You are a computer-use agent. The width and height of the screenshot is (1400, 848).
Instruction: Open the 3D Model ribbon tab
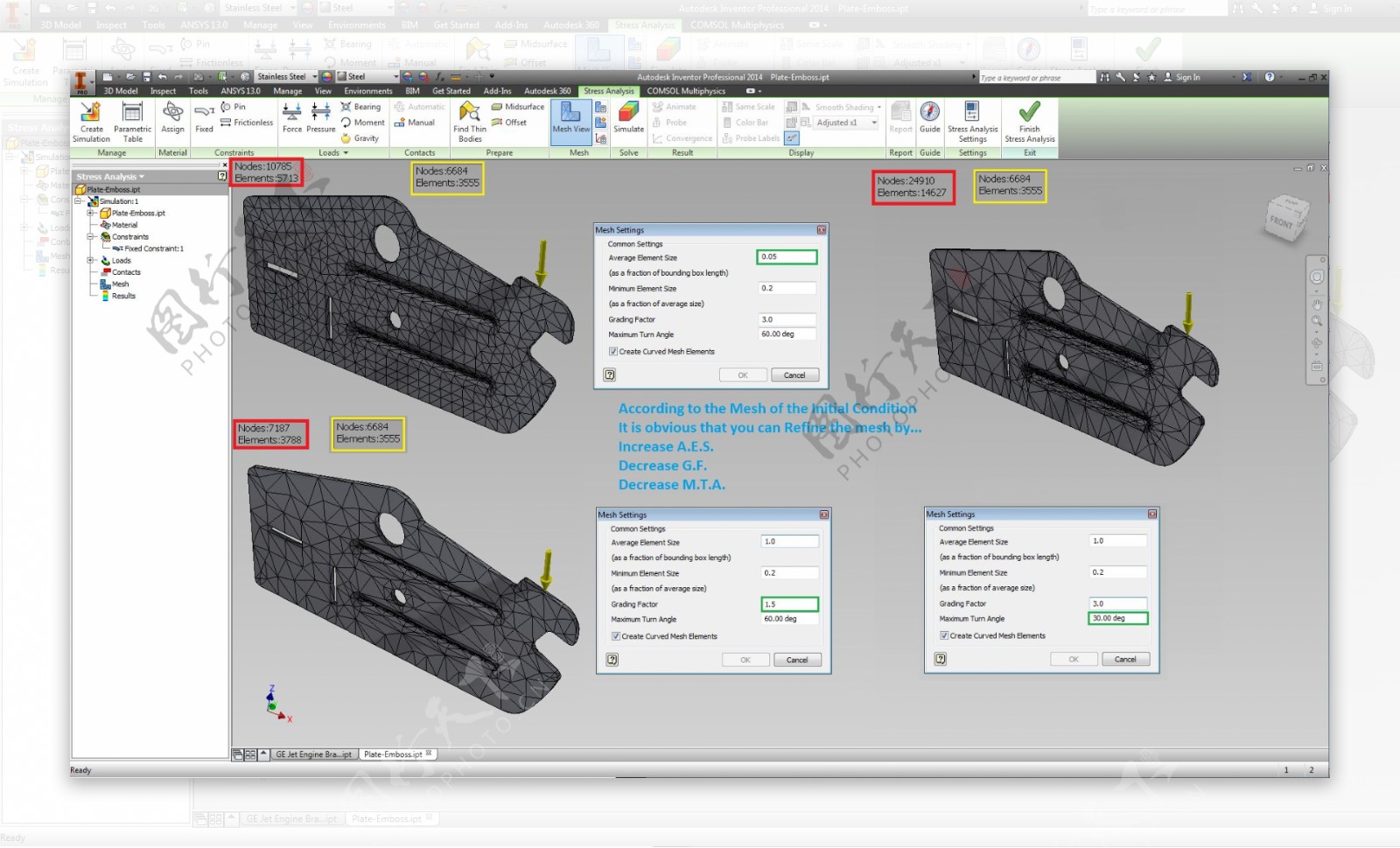click(121, 91)
